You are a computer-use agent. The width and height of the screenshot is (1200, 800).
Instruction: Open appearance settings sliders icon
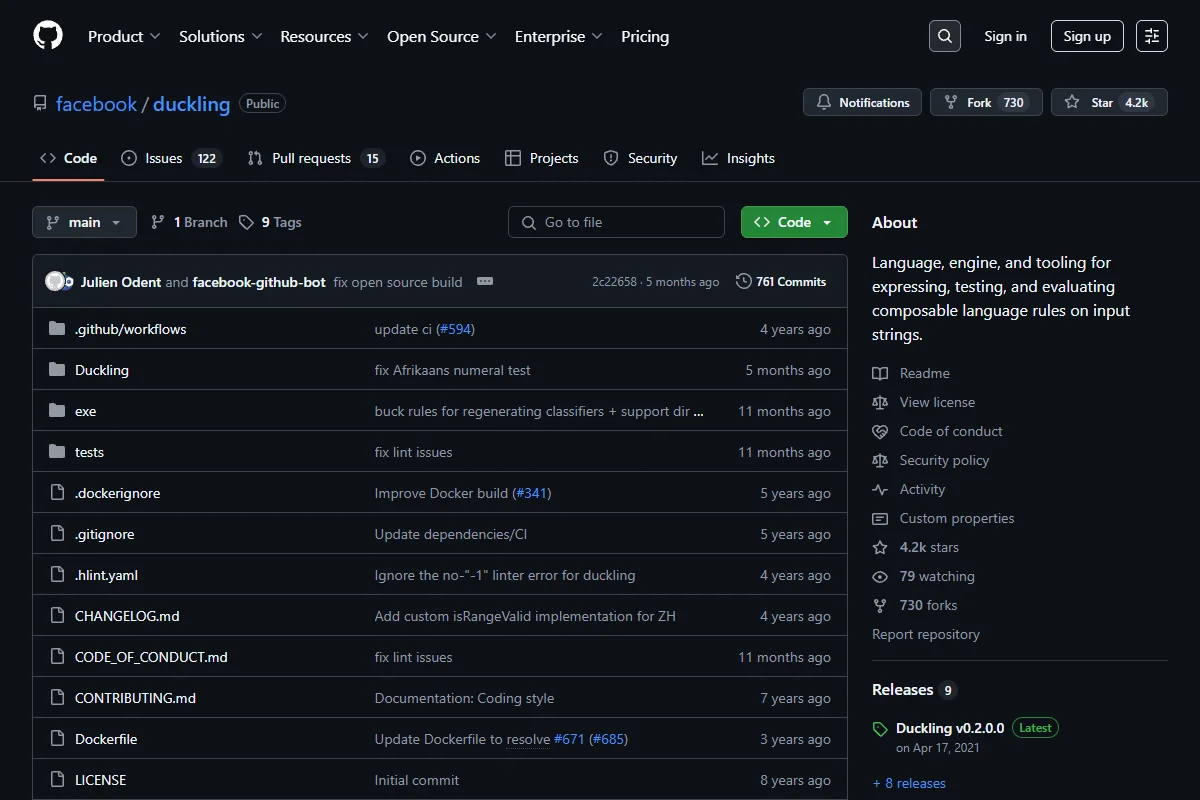pos(1152,36)
